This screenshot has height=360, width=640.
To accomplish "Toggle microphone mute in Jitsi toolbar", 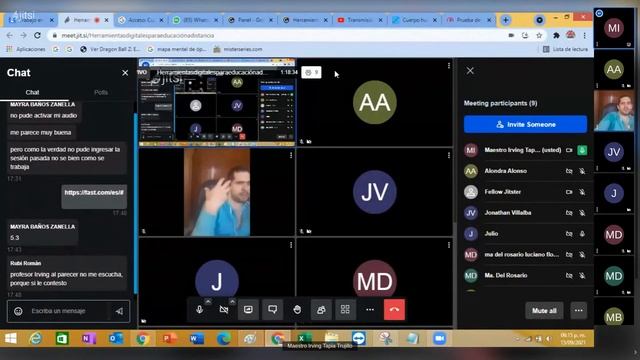I will (x=199, y=310).
